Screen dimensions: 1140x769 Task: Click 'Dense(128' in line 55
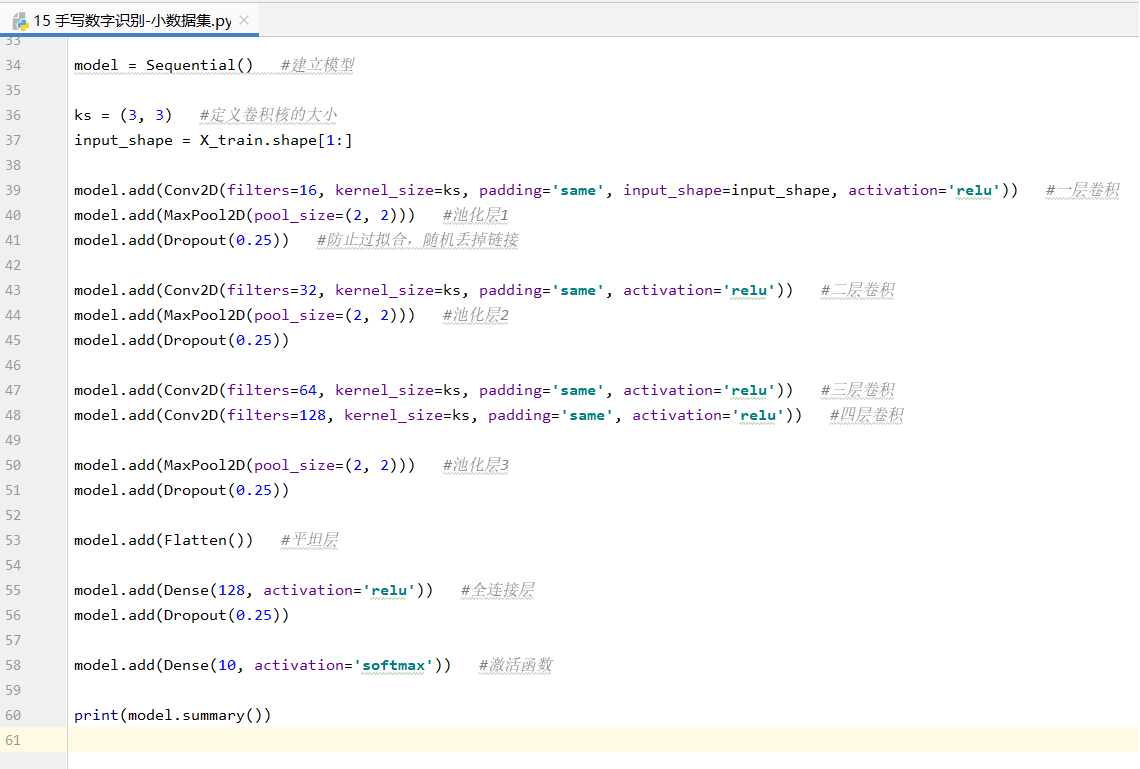pos(204,590)
